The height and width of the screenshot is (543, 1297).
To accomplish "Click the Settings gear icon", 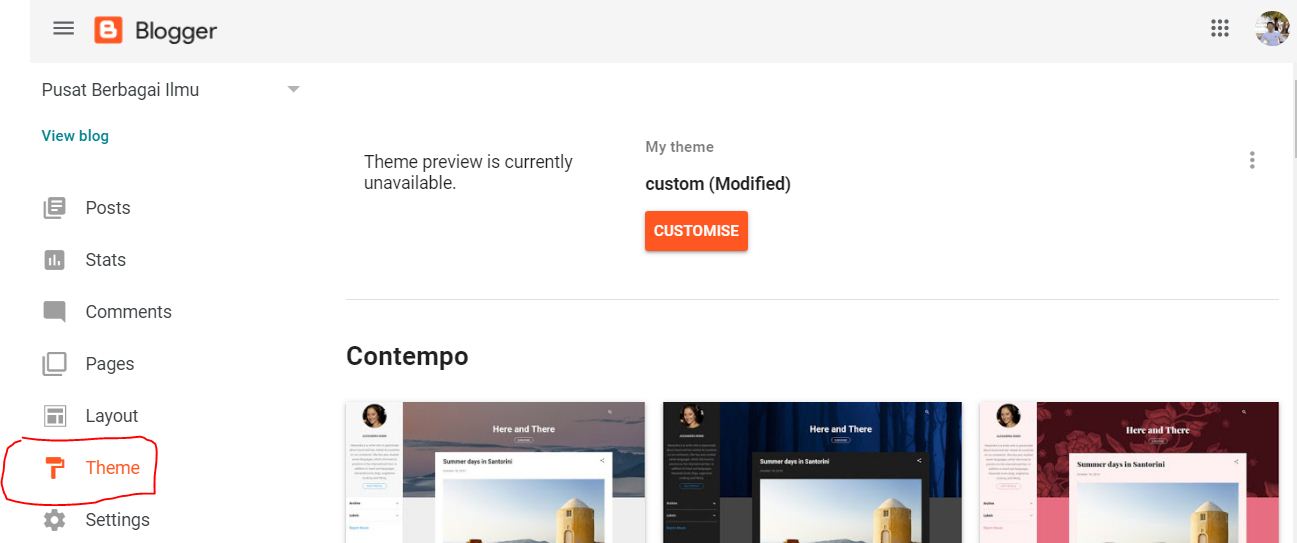I will [x=54, y=520].
